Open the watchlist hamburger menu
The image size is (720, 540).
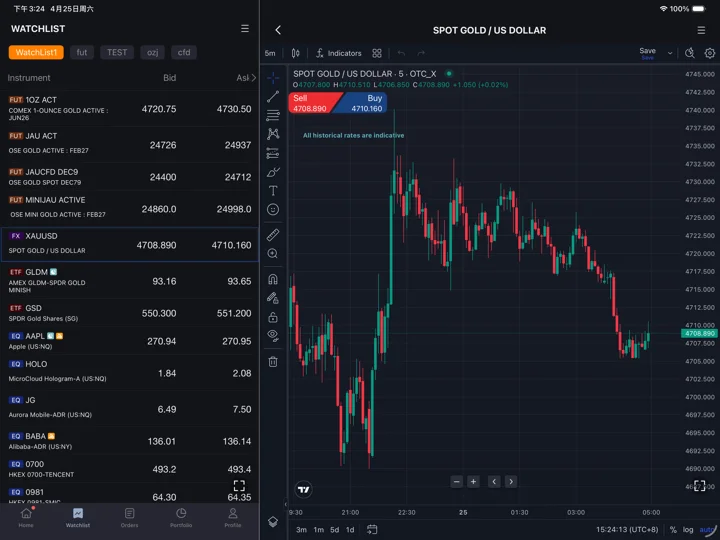coord(245,28)
